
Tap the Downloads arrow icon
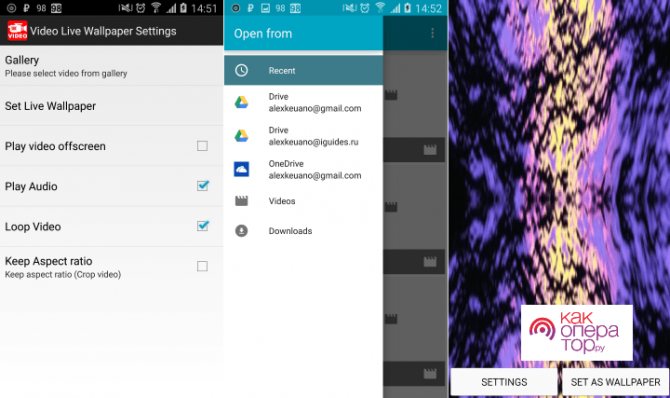click(241, 231)
